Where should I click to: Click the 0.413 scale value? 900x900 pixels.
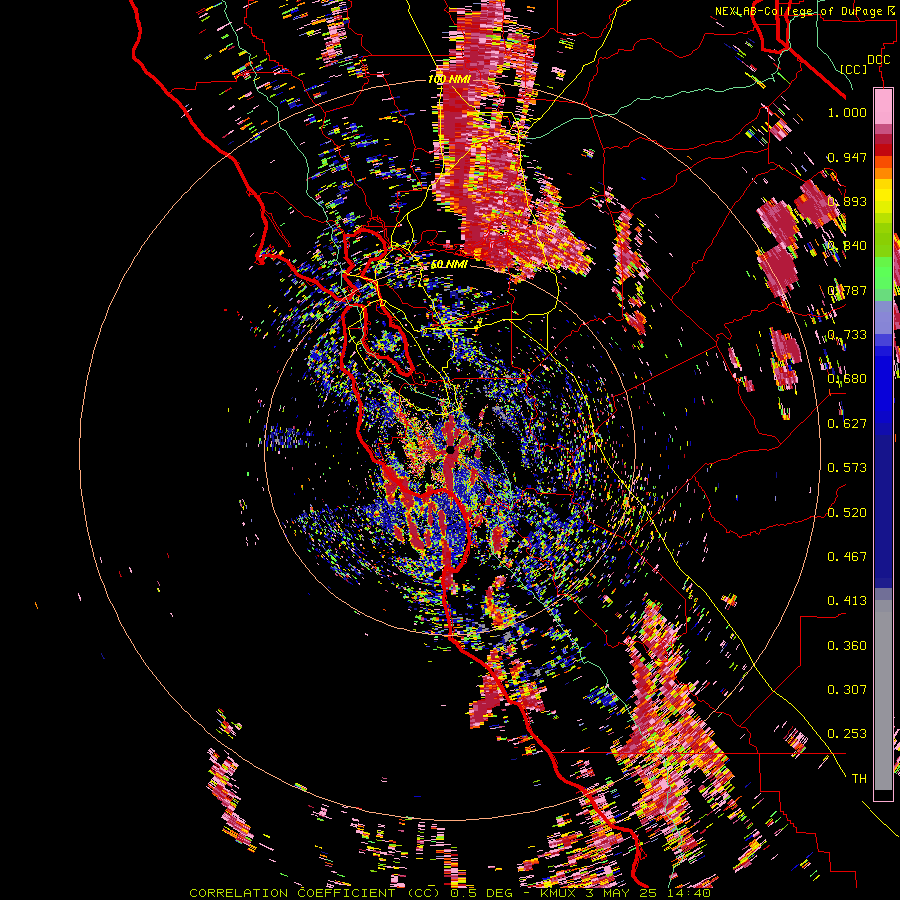tap(847, 601)
